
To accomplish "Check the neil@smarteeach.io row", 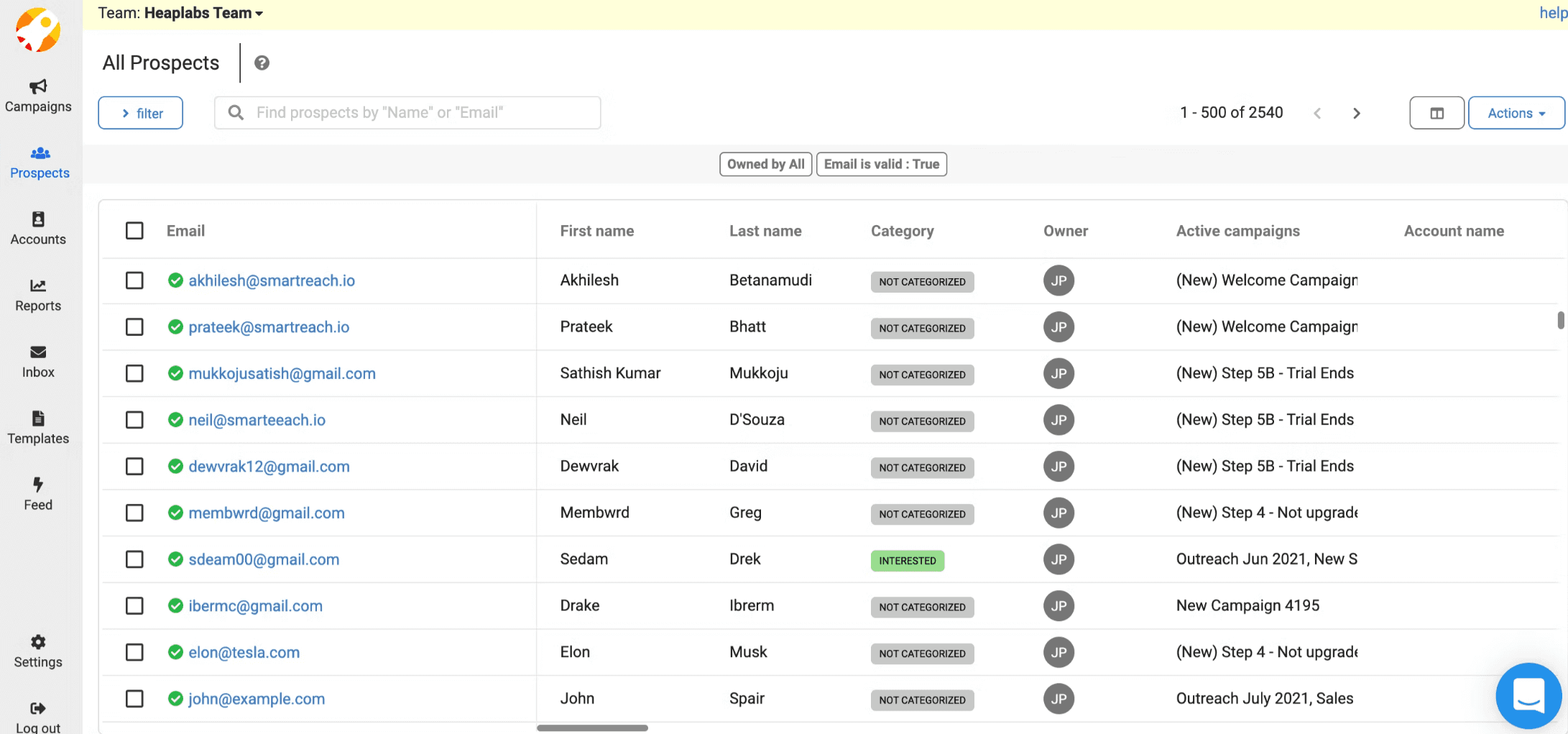I will point(134,420).
